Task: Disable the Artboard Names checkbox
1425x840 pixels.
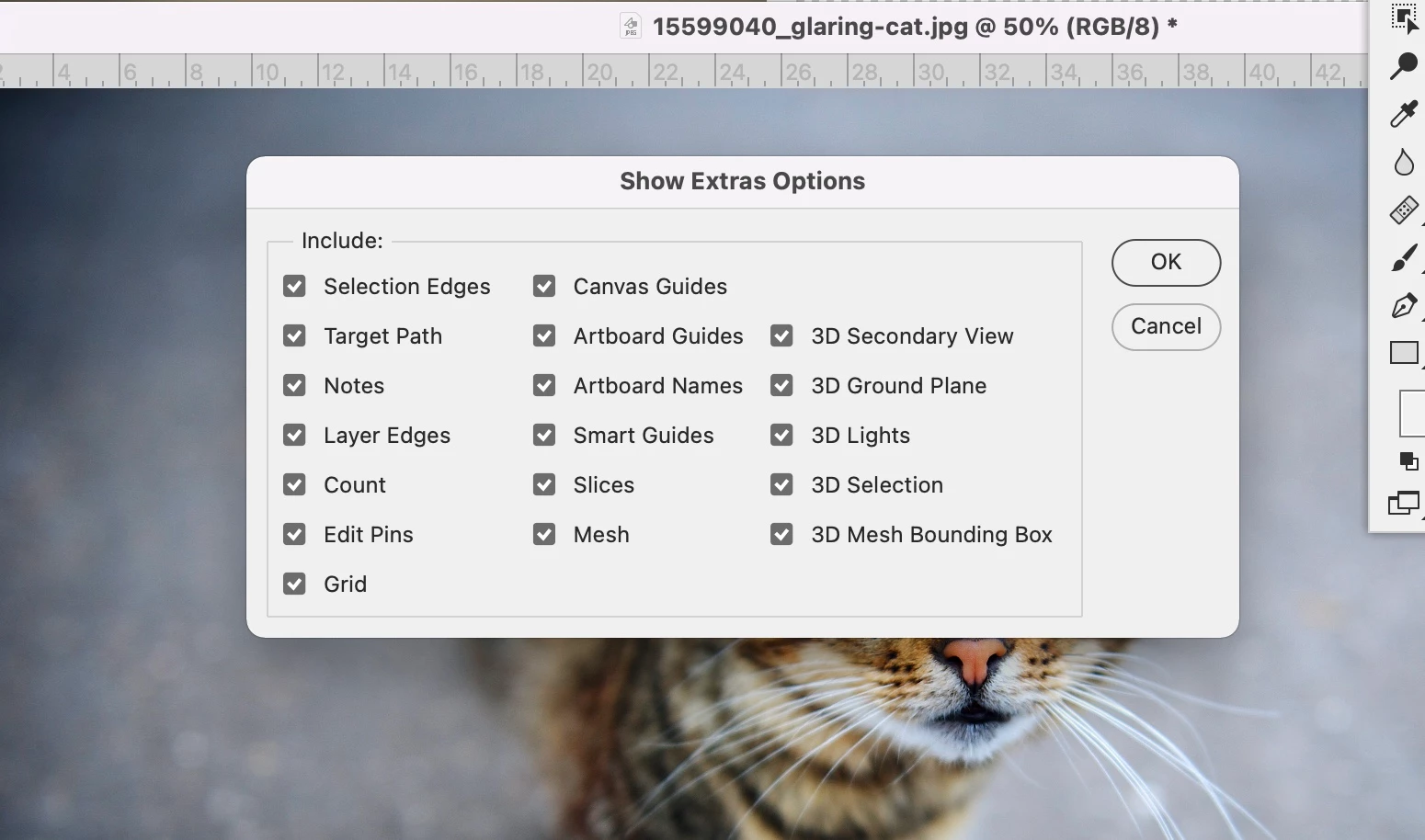Action: click(544, 386)
